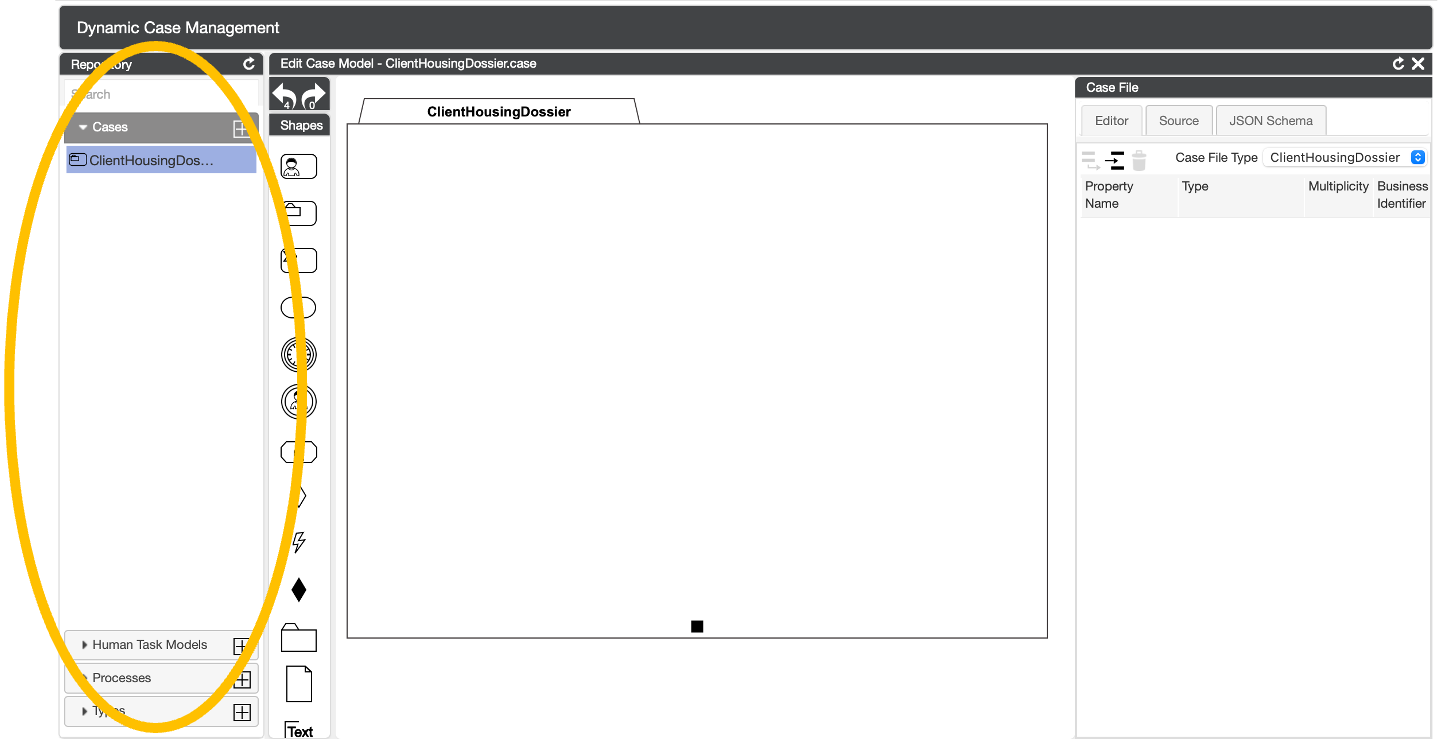Click the trash icon in Case File
The height and width of the screenshot is (742, 1439).
pos(1139,160)
